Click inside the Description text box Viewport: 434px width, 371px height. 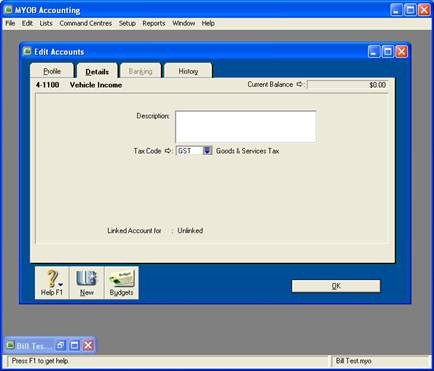point(246,127)
